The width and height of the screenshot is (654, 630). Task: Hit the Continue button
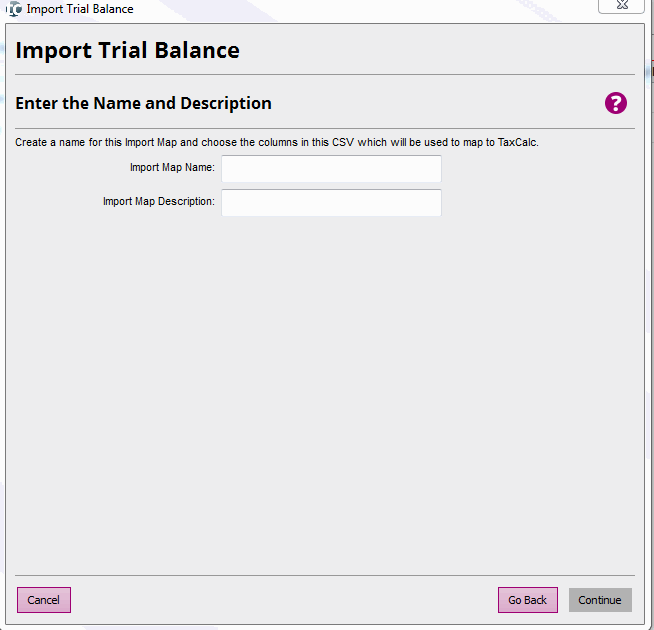click(x=600, y=600)
